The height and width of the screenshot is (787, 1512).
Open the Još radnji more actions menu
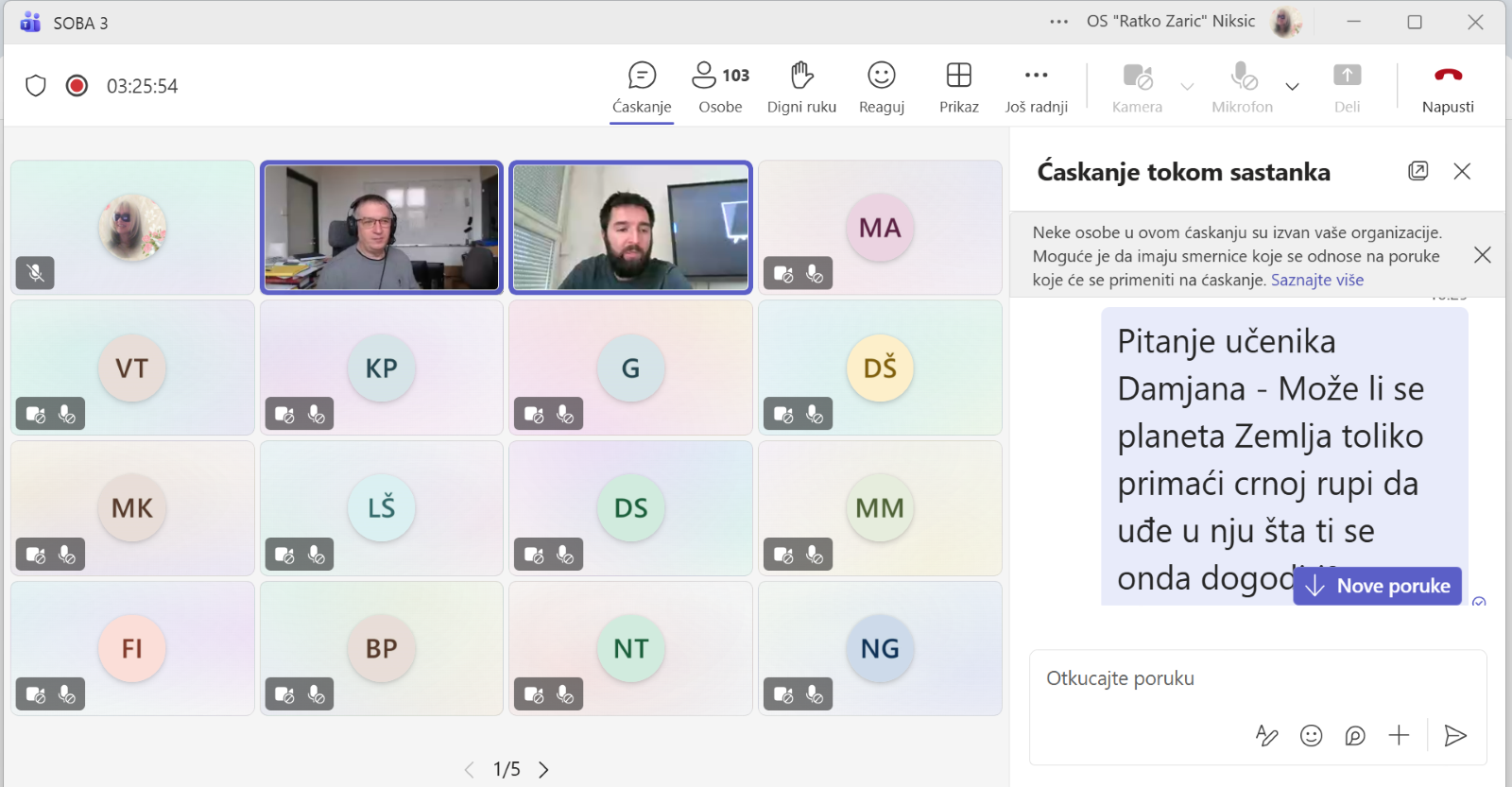click(x=1036, y=87)
